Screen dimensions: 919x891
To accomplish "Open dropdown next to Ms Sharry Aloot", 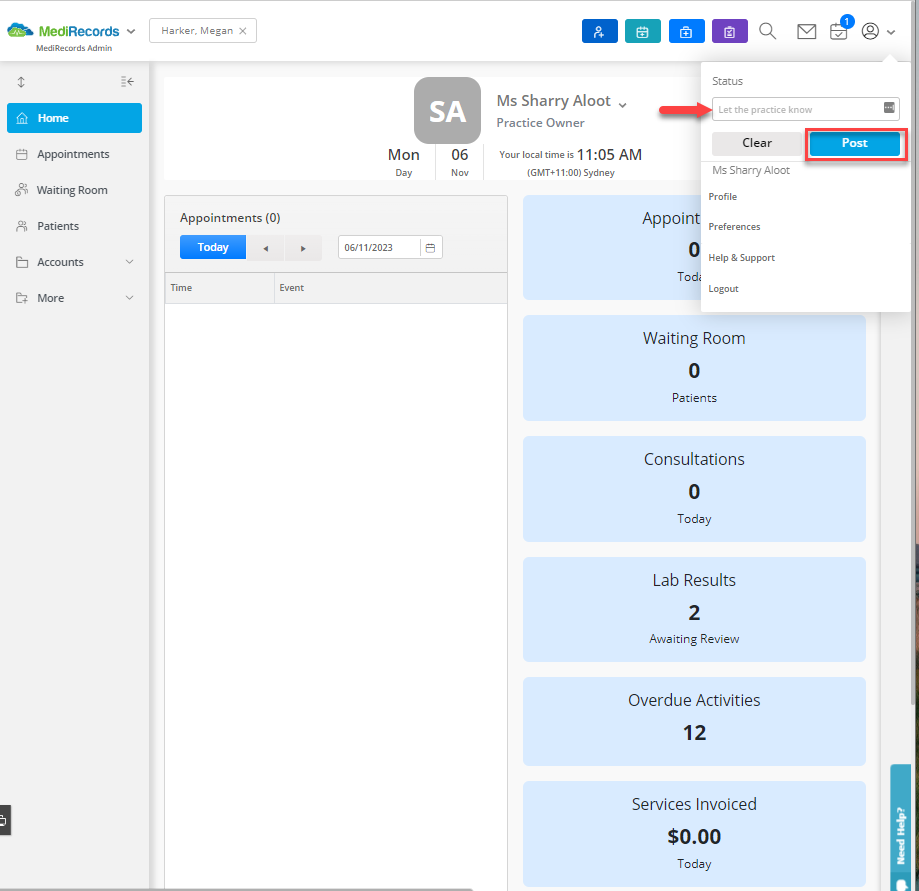I will pyautogui.click(x=622, y=105).
